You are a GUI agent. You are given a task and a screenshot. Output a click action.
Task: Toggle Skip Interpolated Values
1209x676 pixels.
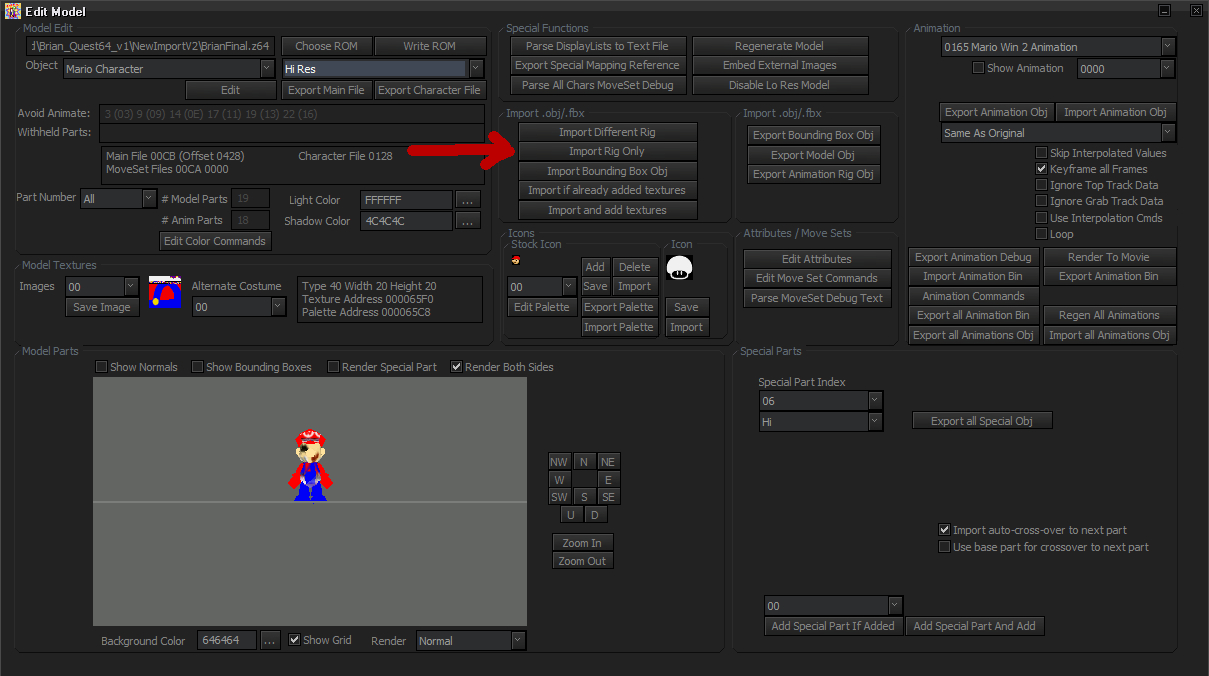1042,153
